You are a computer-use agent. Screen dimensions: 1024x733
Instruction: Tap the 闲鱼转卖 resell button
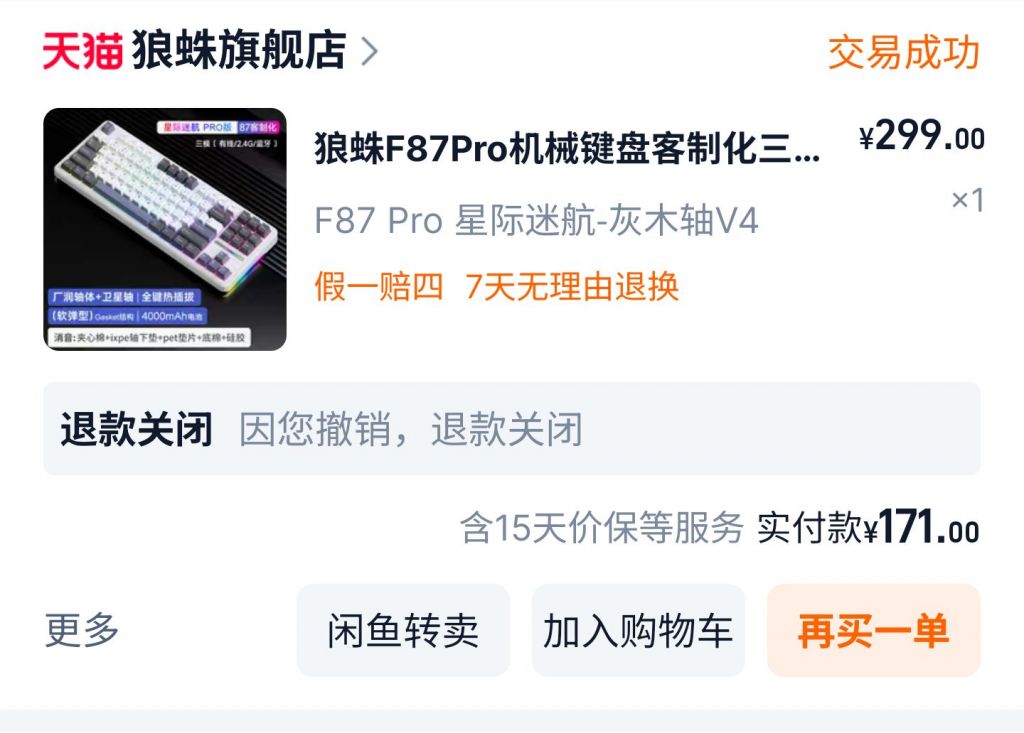[403, 630]
